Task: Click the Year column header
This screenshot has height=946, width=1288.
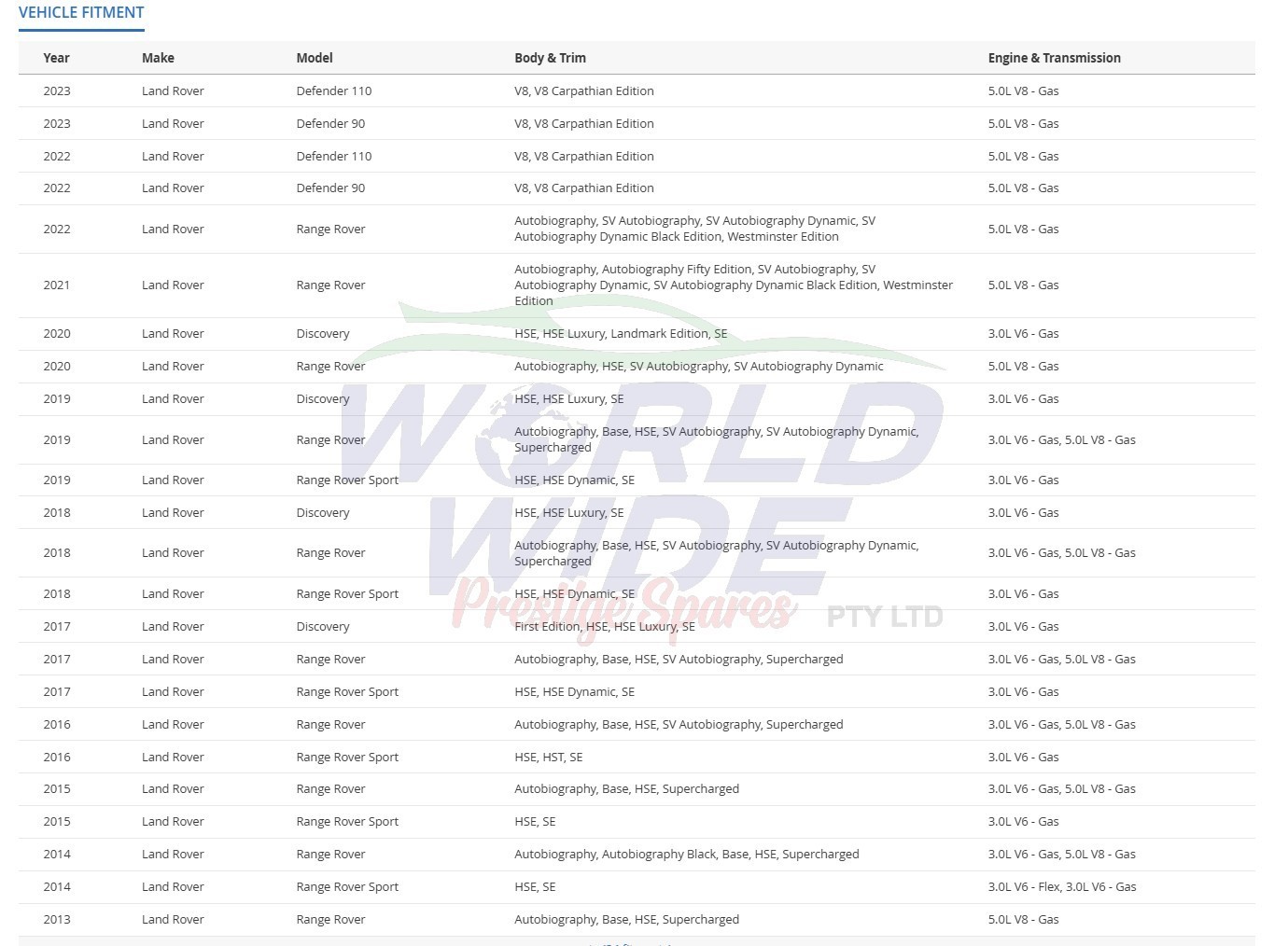Action: click(56, 58)
